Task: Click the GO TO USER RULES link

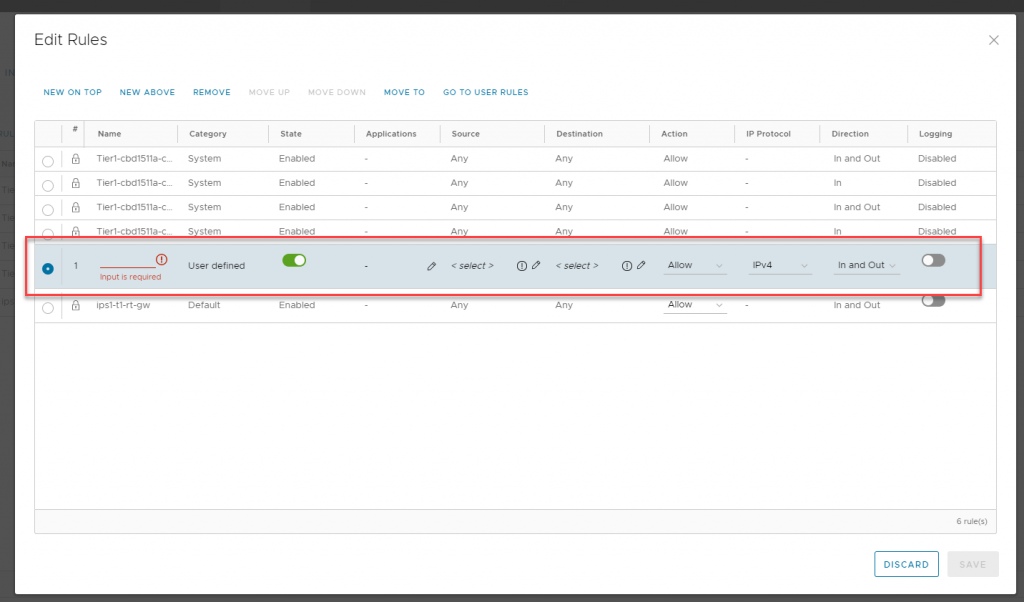Action: click(485, 92)
